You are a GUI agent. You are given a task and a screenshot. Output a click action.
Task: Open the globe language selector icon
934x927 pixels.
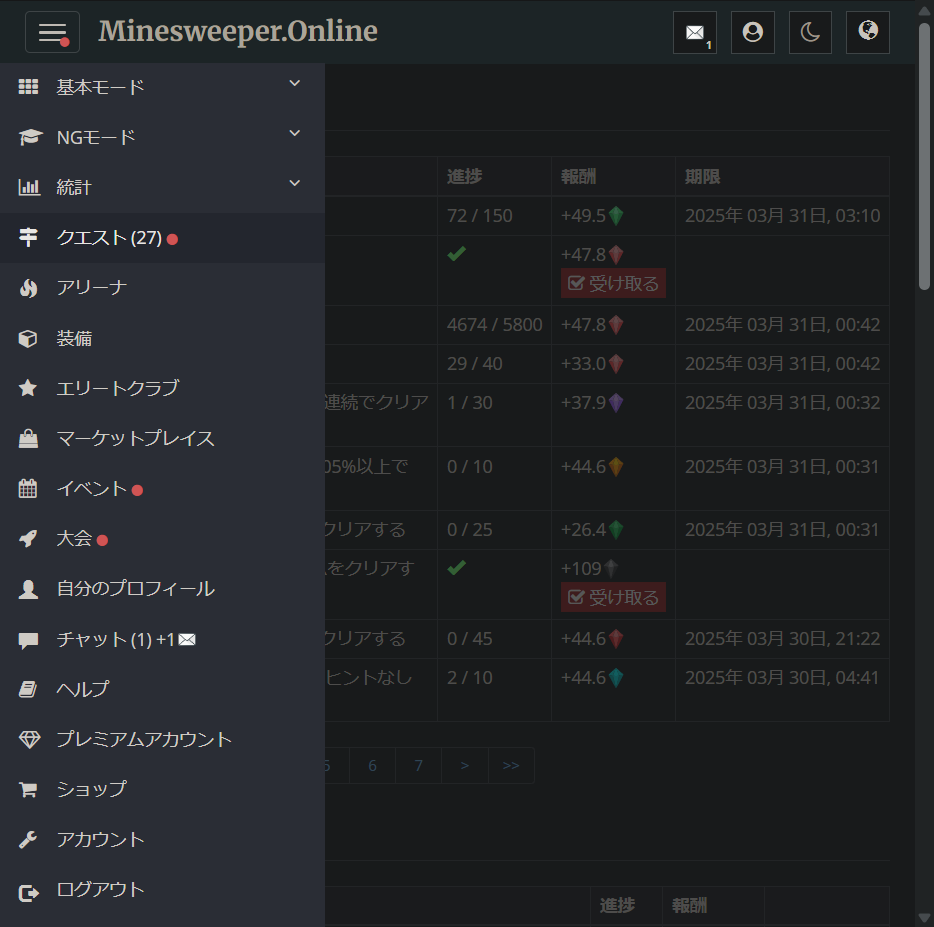tap(868, 32)
